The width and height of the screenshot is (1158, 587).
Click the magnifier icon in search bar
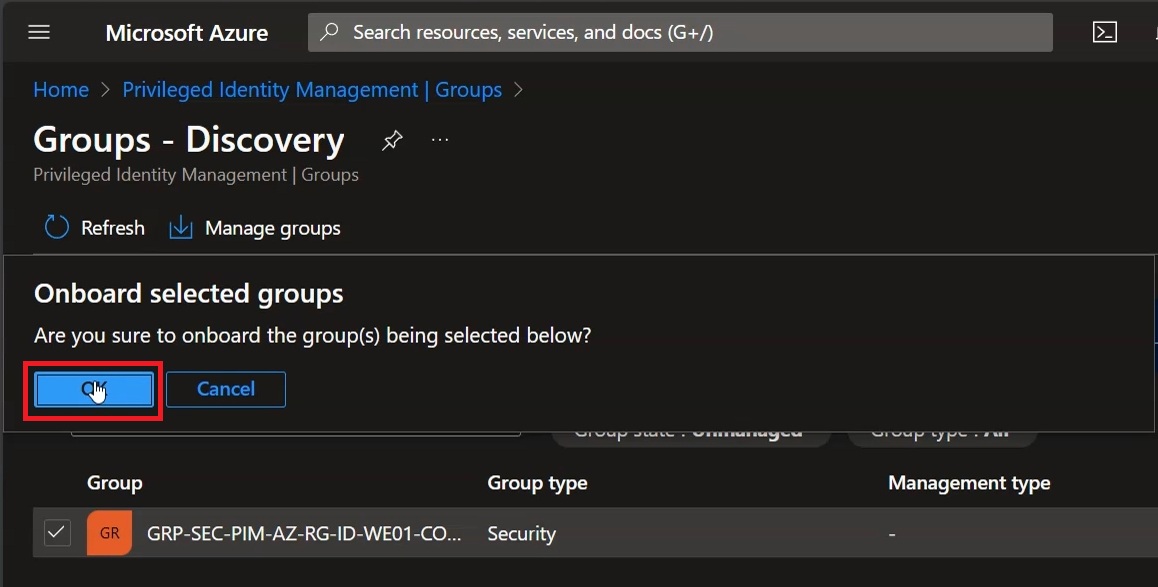point(329,32)
